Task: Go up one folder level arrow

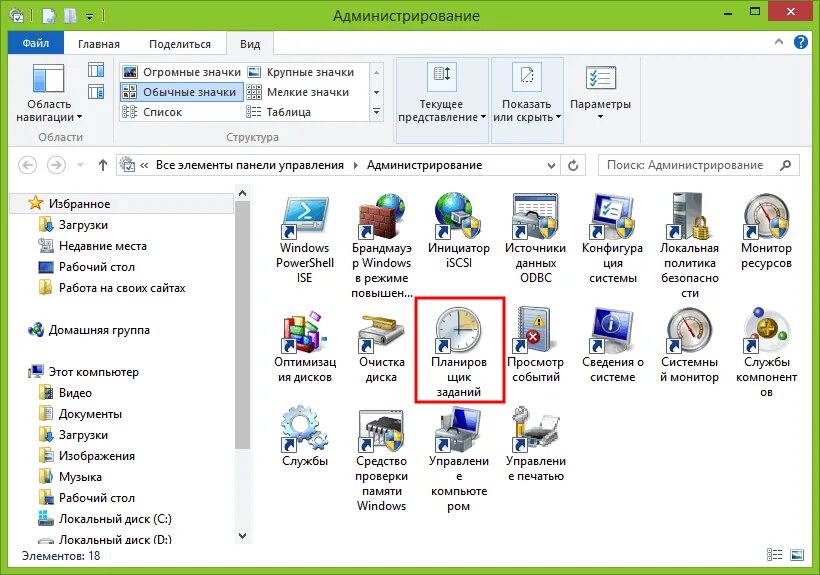Action: [102, 165]
